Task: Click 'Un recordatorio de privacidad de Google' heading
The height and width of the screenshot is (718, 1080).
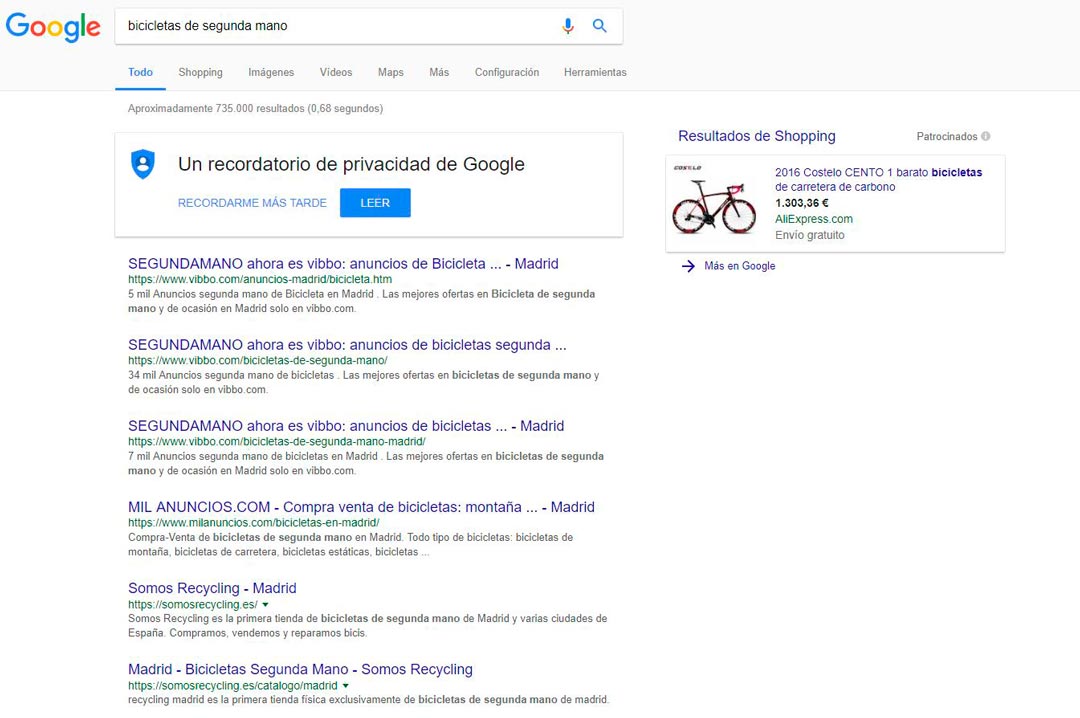Action: (x=351, y=164)
